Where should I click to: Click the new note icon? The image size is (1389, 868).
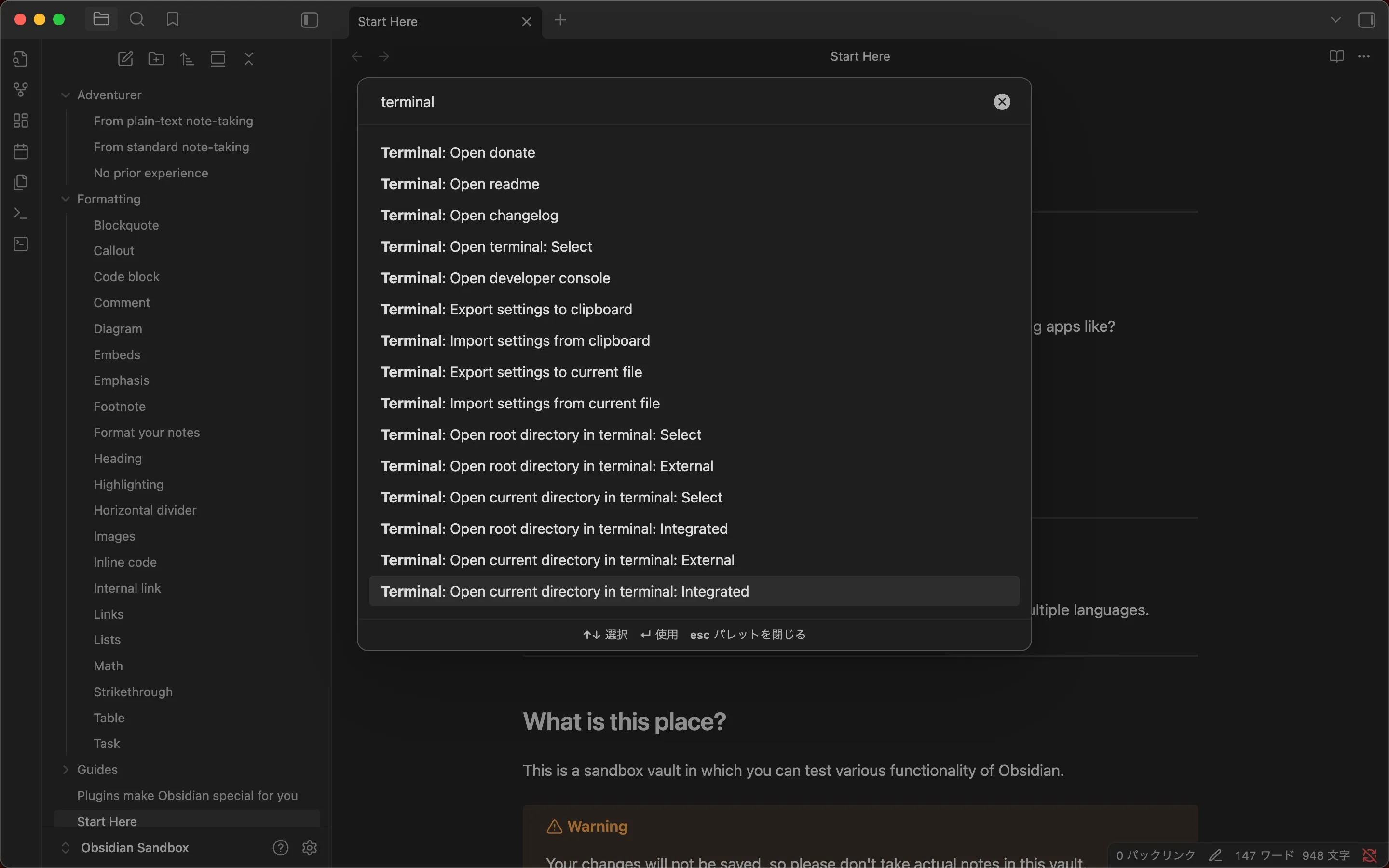pos(125,58)
